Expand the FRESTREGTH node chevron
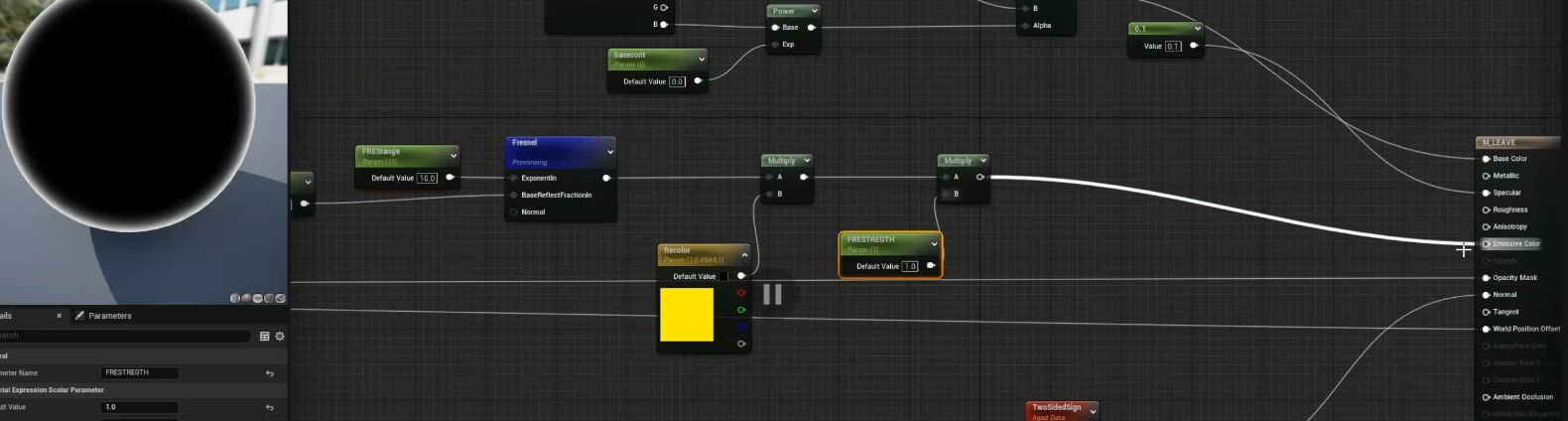This screenshot has width=1568, height=421. [934, 244]
